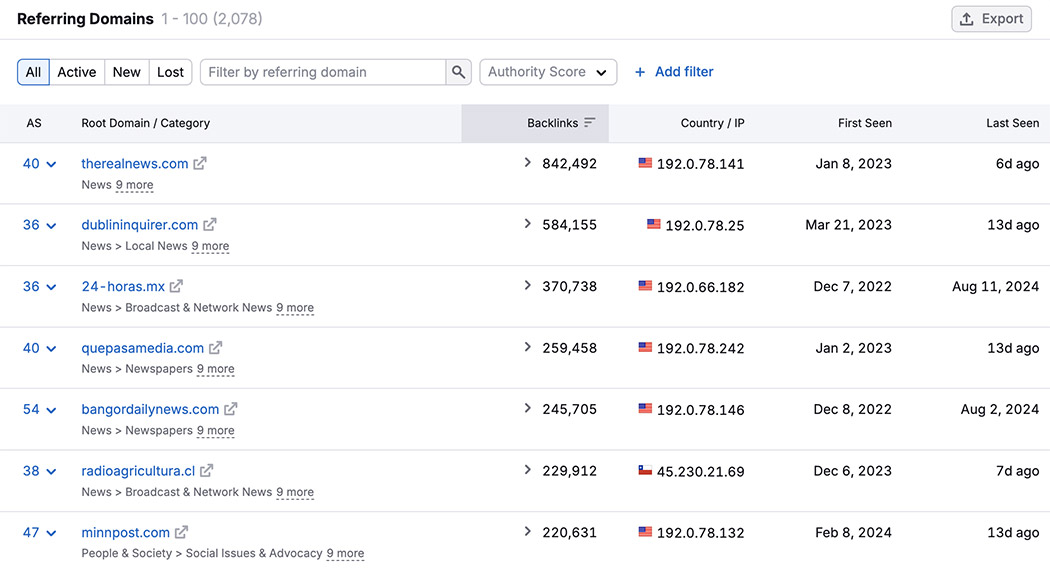Show 9 more categories for radioagricultura.cl
The height and width of the screenshot is (569, 1050).
tap(295, 492)
